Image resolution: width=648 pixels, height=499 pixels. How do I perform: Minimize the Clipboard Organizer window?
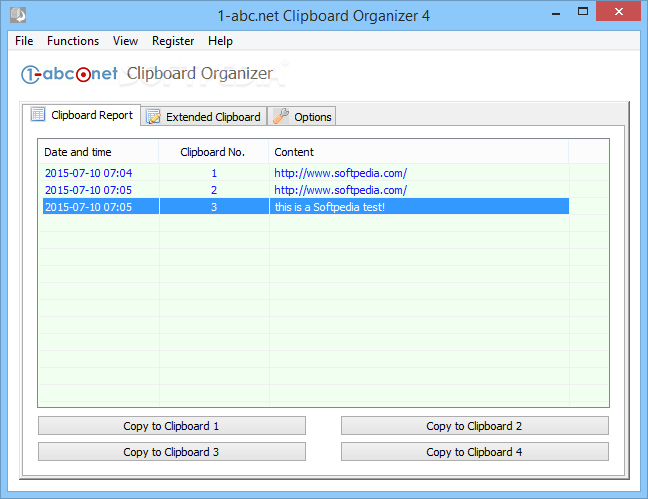[556, 12]
